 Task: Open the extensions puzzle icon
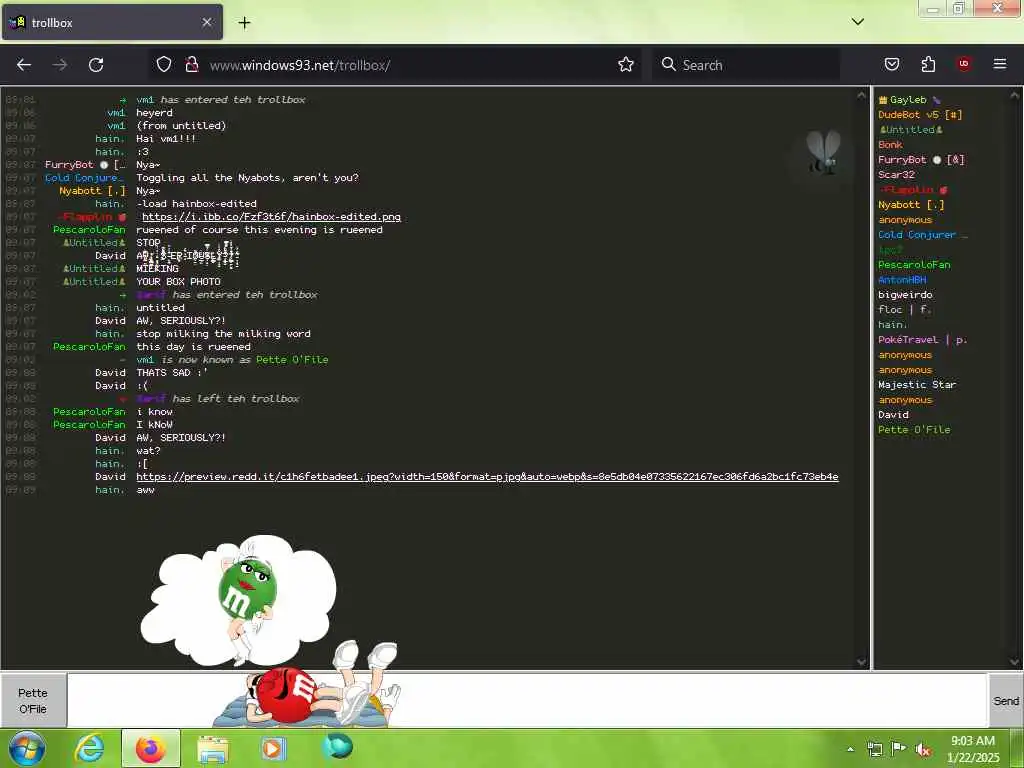tap(928, 64)
